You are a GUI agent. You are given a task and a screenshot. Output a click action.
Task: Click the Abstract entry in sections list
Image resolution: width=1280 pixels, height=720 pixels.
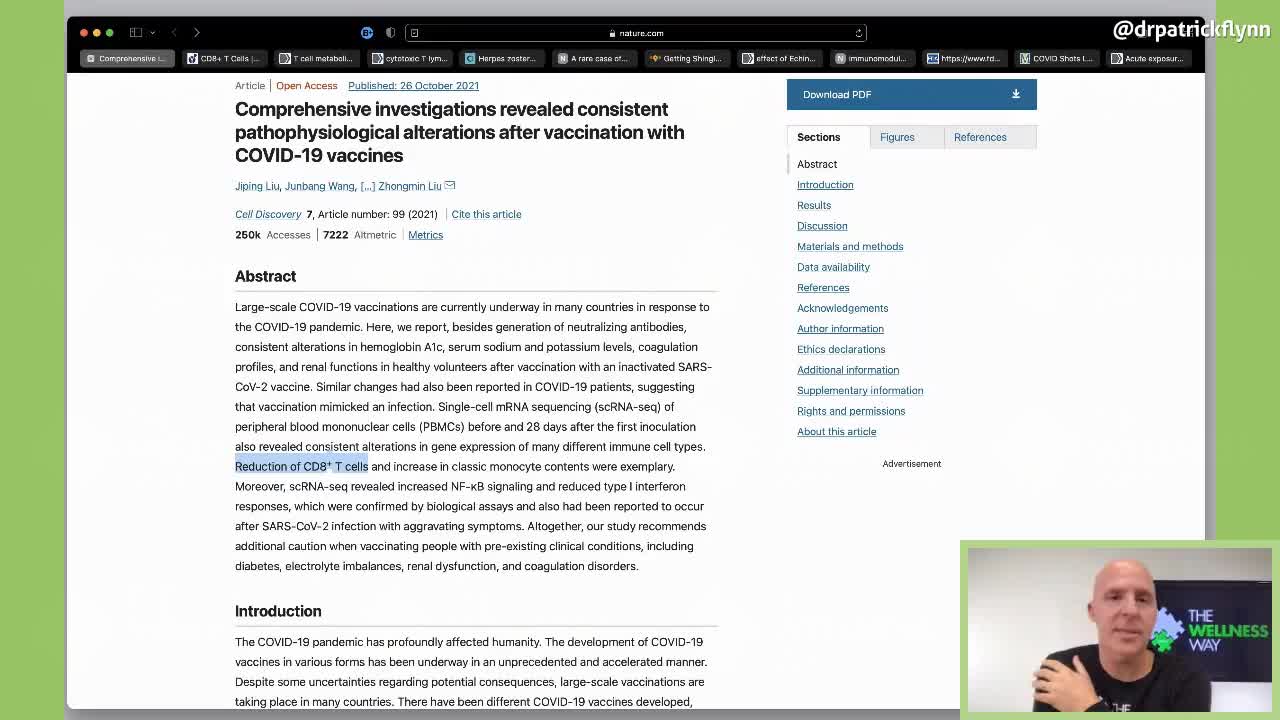click(x=817, y=164)
